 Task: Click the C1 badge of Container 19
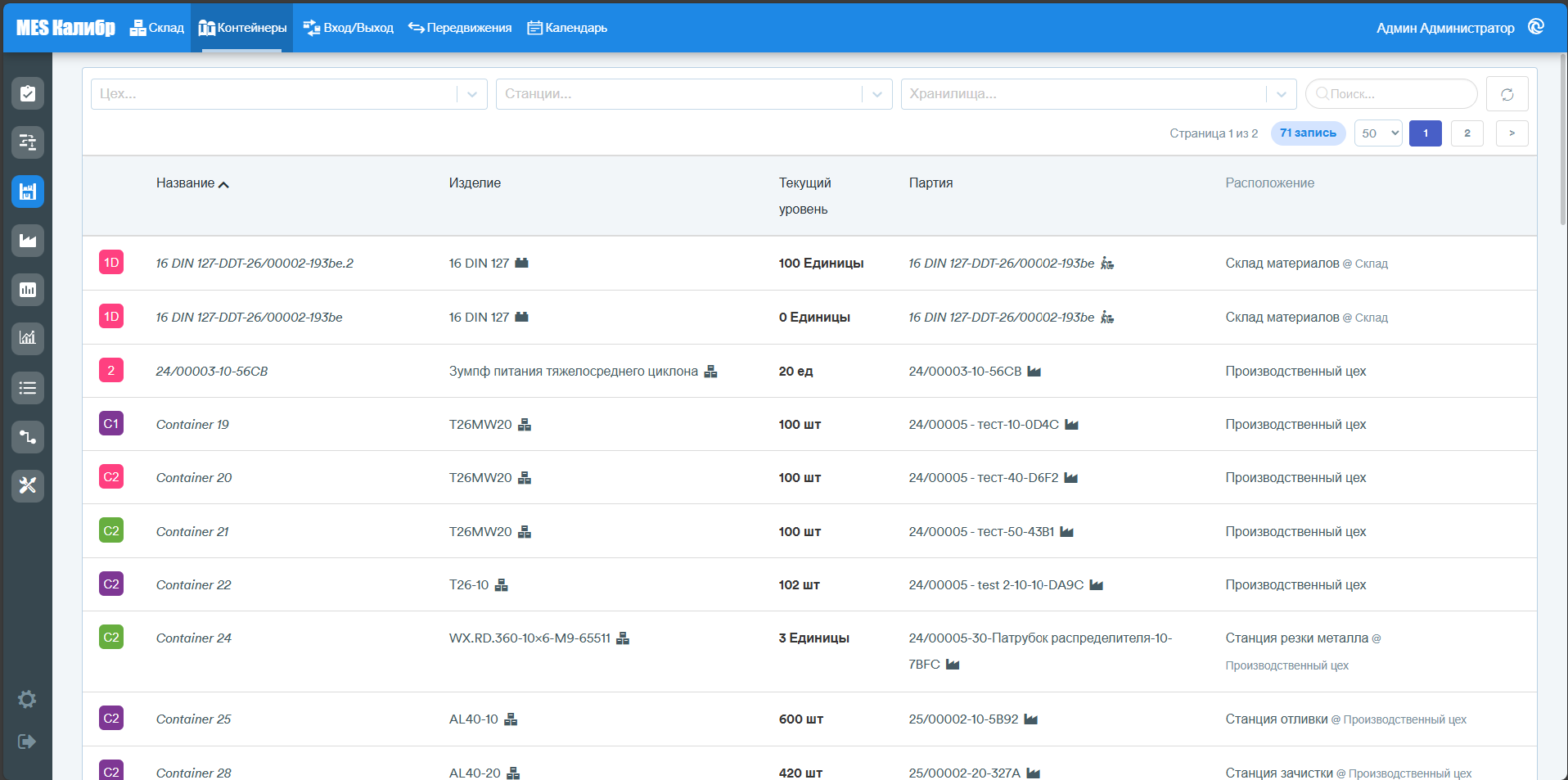111,423
